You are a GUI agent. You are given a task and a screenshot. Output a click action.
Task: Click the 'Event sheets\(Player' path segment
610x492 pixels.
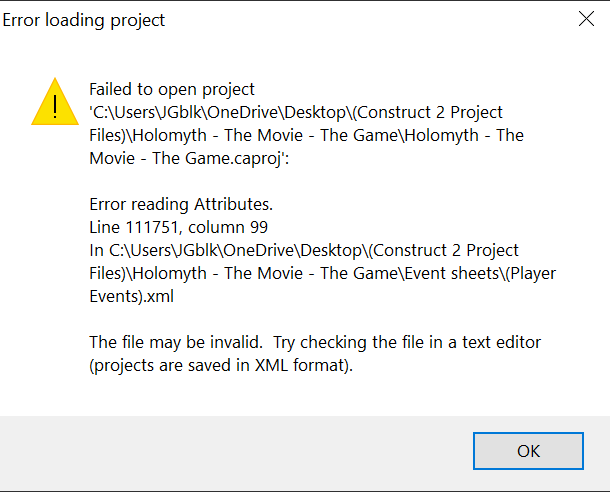(480, 273)
